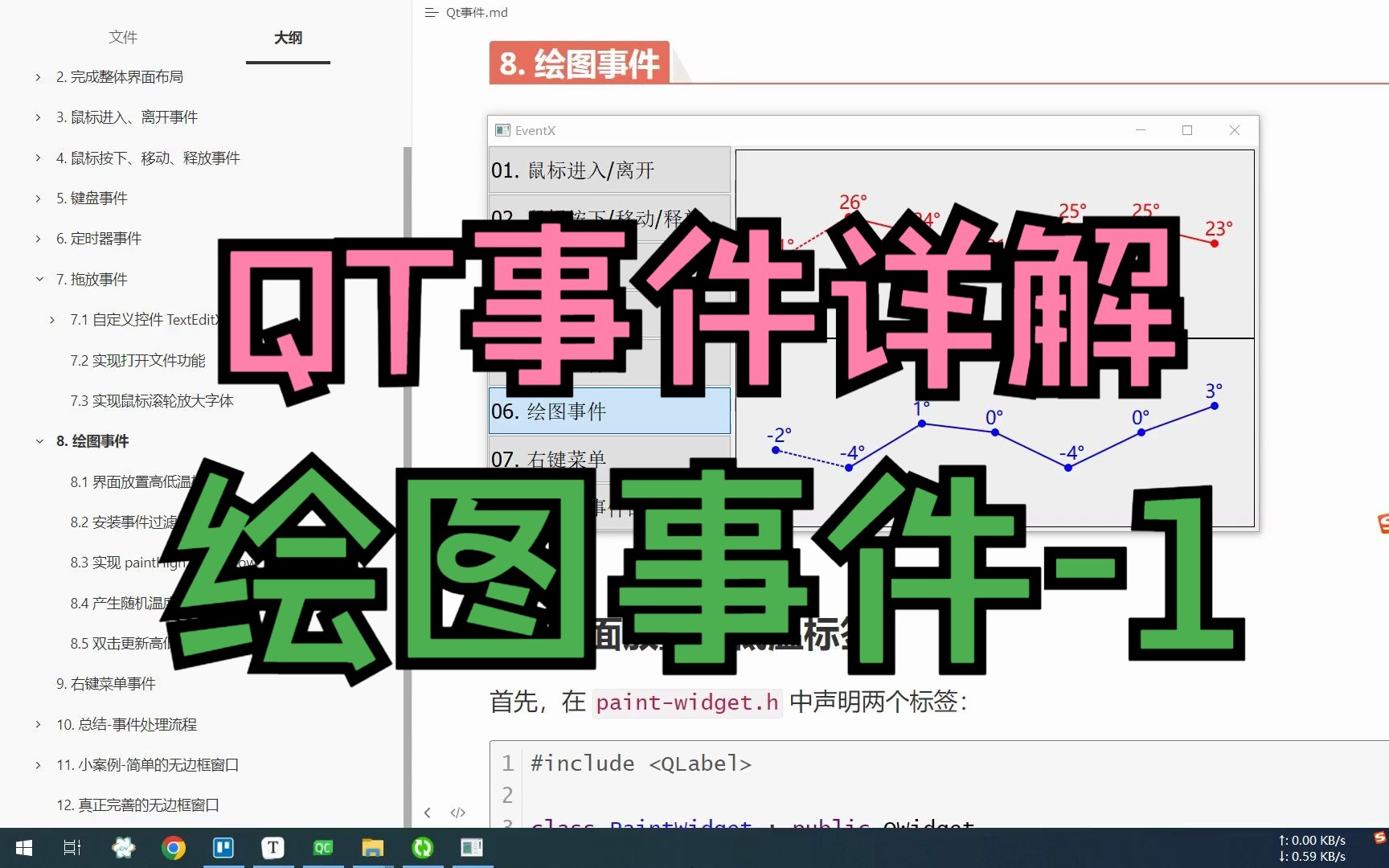Viewport: 1389px width, 868px height.
Task: Click the Qt事件.md file title
Action: click(477, 13)
